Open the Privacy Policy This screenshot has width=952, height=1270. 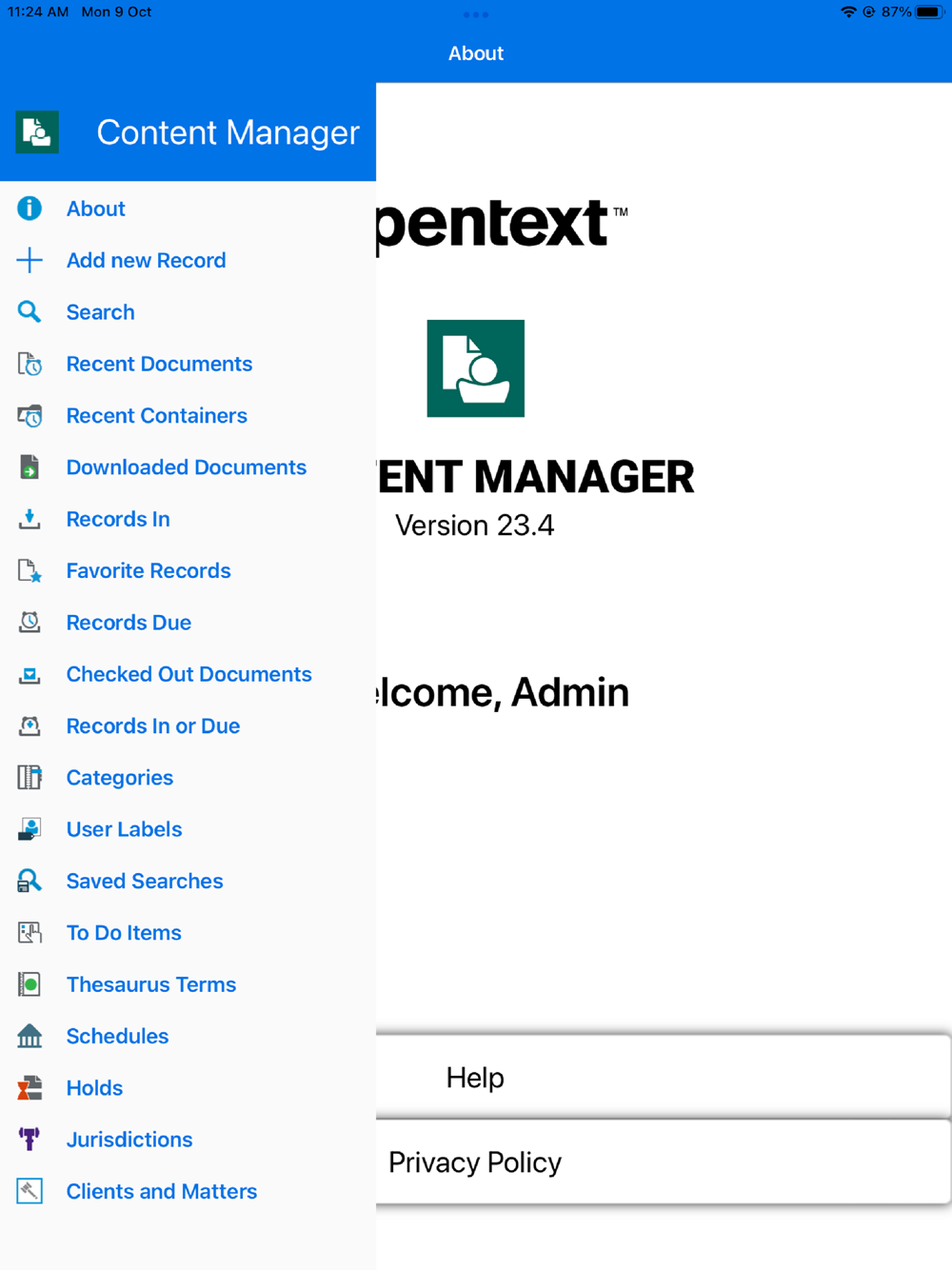(664, 1162)
